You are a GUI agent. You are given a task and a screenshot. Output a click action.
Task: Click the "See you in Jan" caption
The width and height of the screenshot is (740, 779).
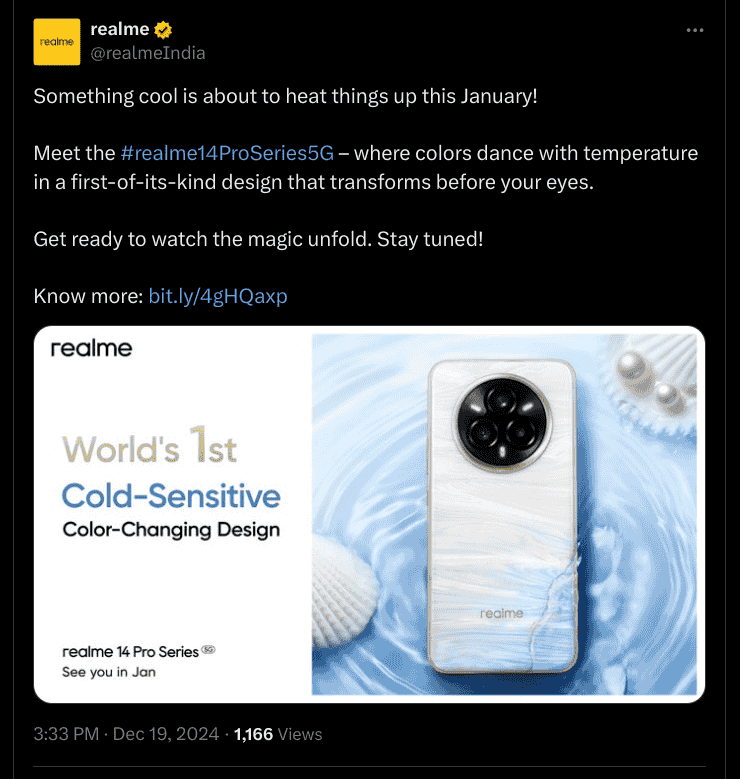point(109,672)
